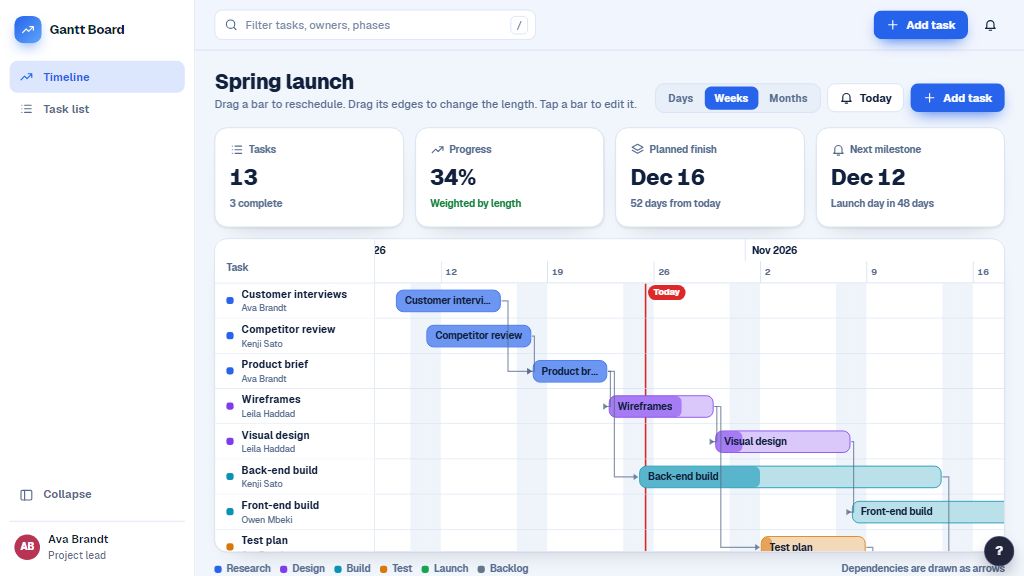The image size is (1024, 576).
Task: Click Front-end build task row name
Action: [x=280, y=505]
